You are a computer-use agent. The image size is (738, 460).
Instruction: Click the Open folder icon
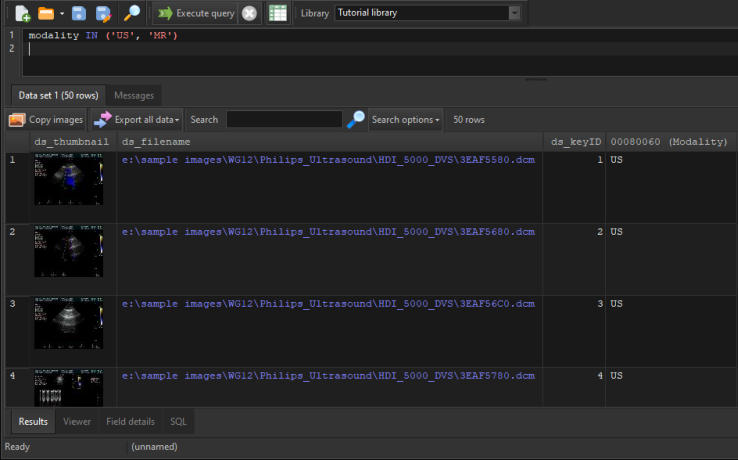pos(46,13)
